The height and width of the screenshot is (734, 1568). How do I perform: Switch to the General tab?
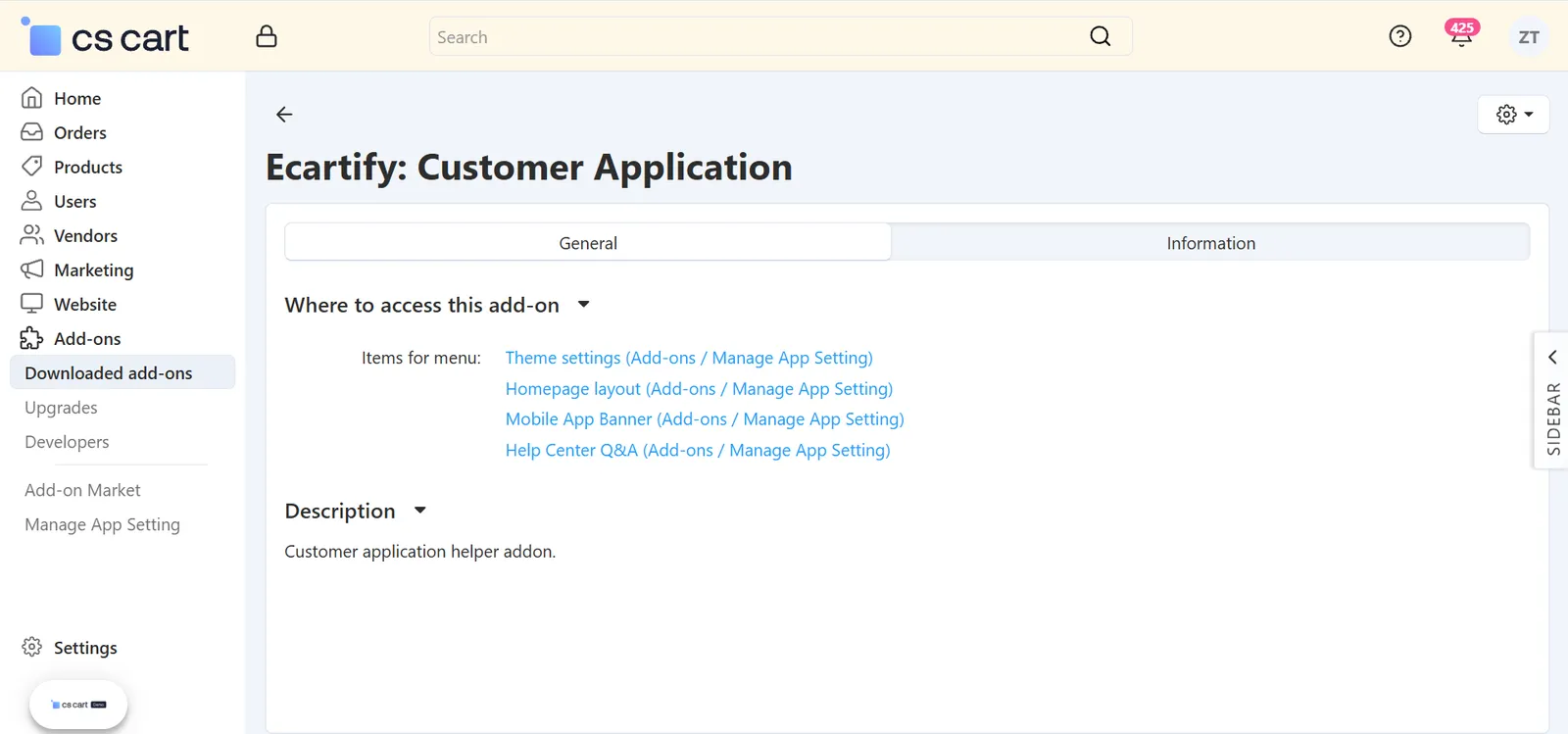point(588,242)
